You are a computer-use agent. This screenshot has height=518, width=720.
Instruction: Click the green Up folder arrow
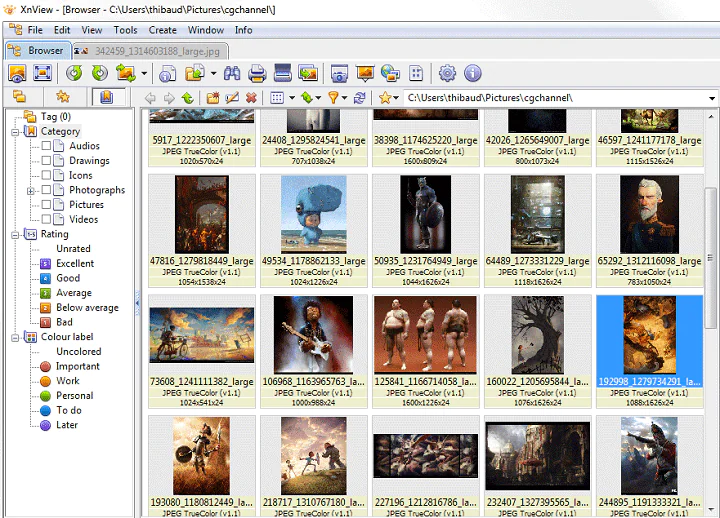[x=187, y=98]
